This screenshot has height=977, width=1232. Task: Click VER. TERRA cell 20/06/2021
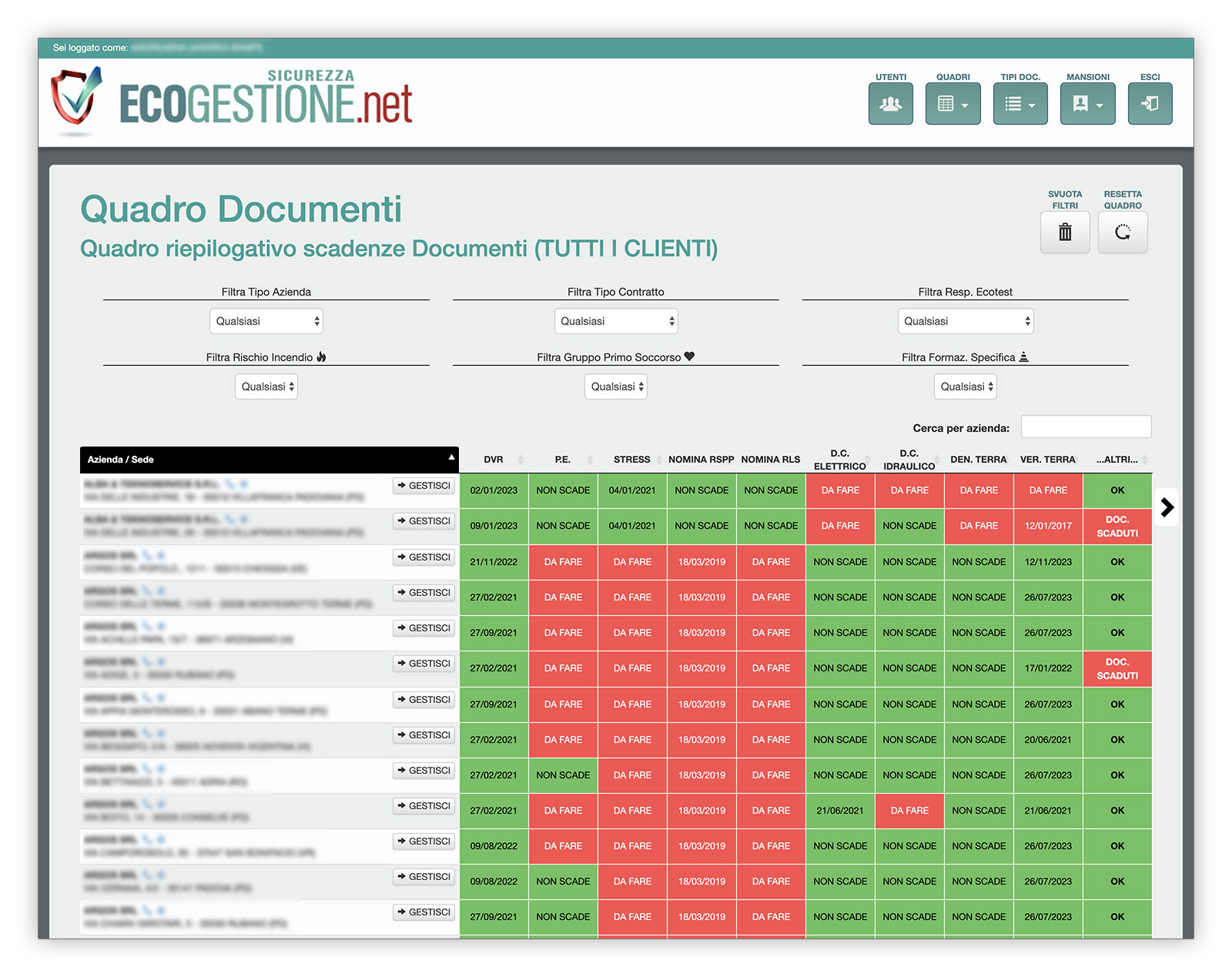(x=1048, y=740)
